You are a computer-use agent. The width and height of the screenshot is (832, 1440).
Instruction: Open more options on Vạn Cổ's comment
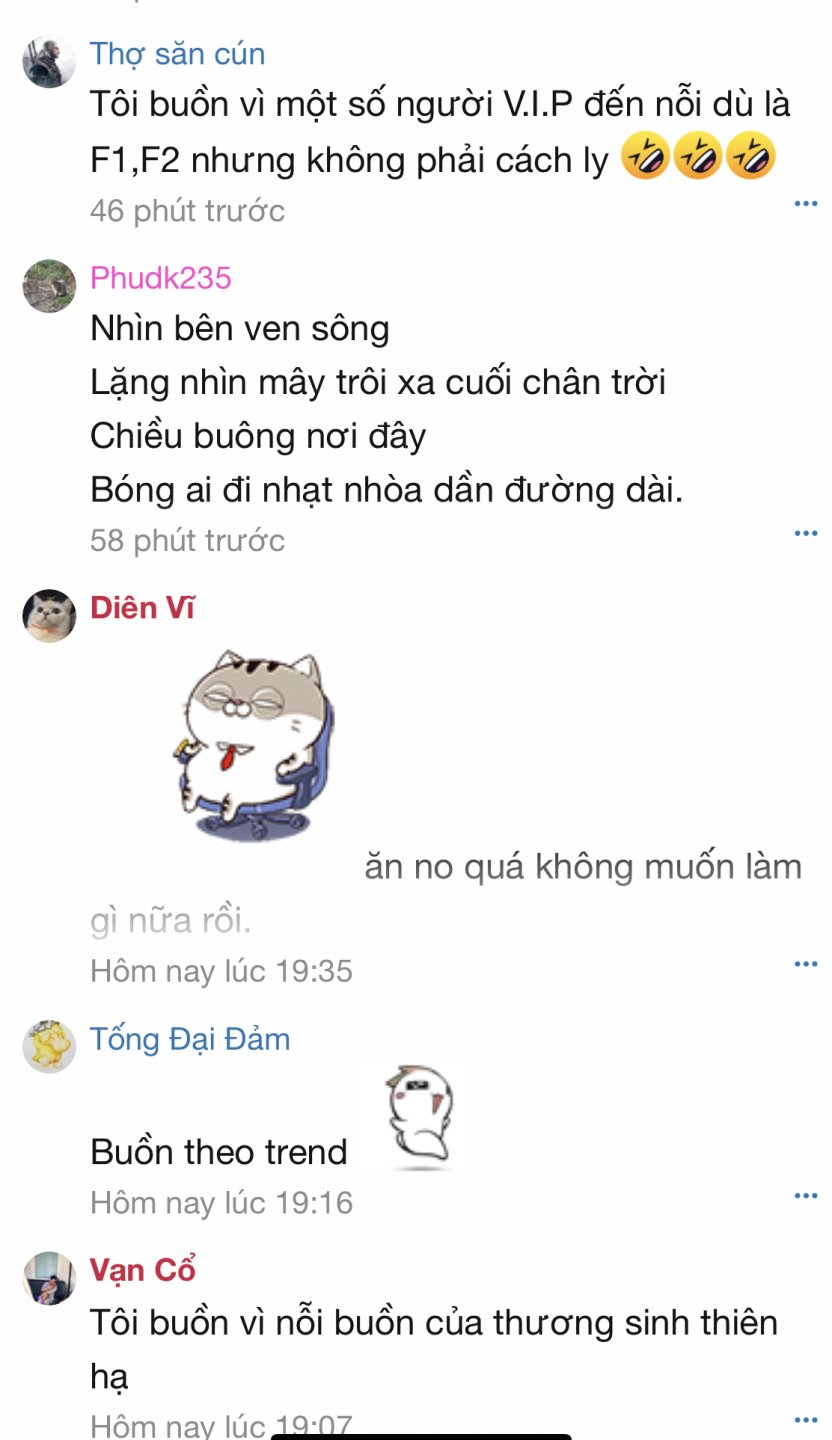(x=806, y=1418)
